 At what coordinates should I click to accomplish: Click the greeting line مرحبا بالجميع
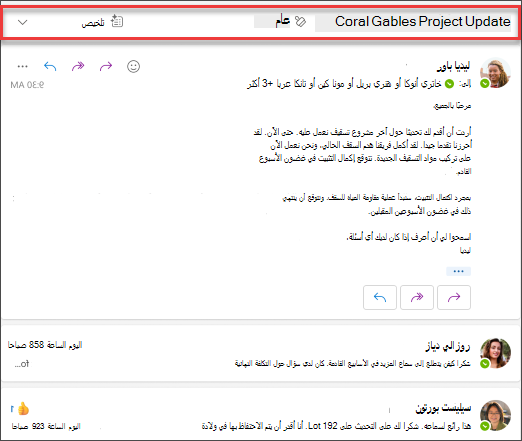tap(452, 106)
